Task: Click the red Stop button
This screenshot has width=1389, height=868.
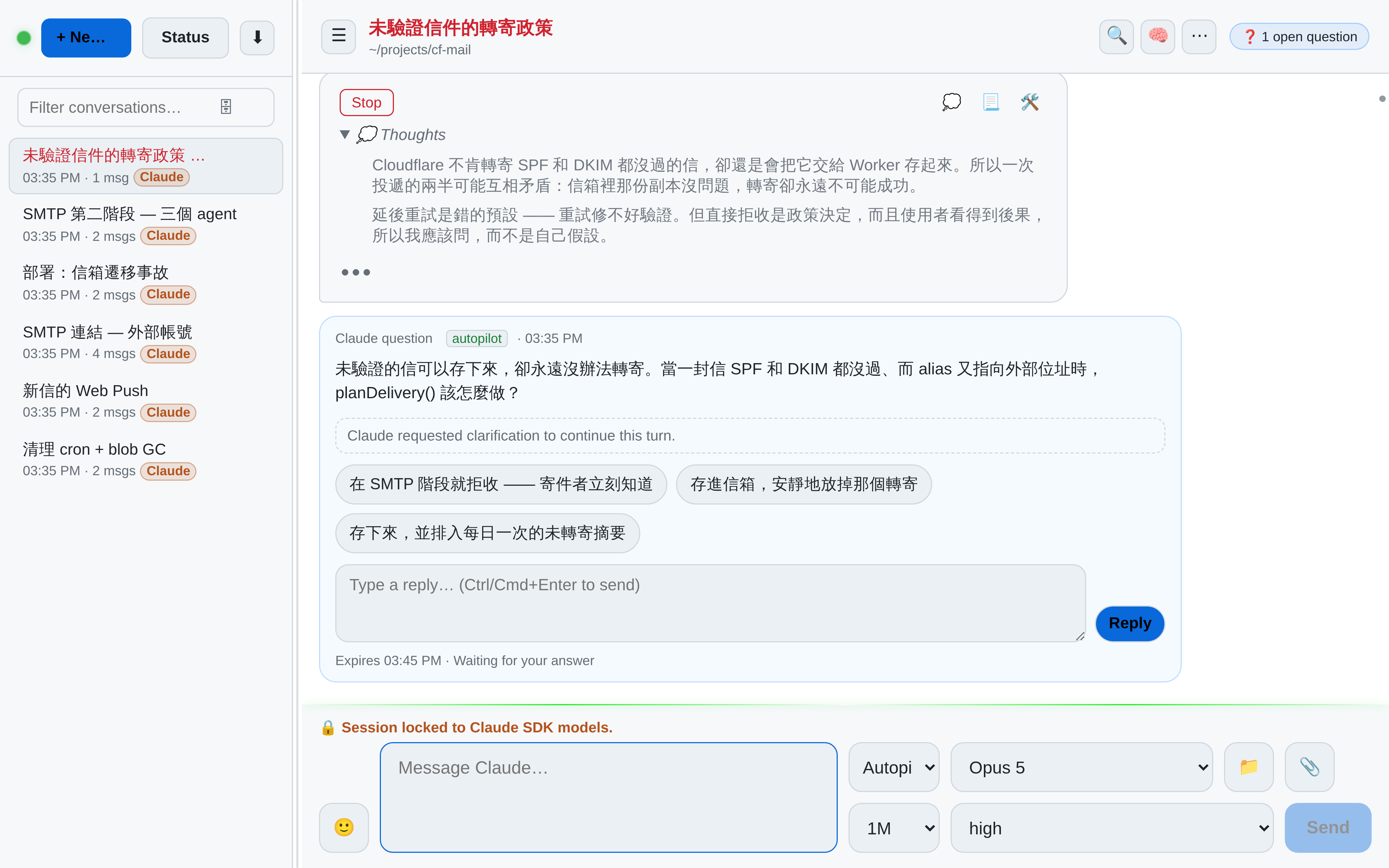Action: [x=366, y=103]
